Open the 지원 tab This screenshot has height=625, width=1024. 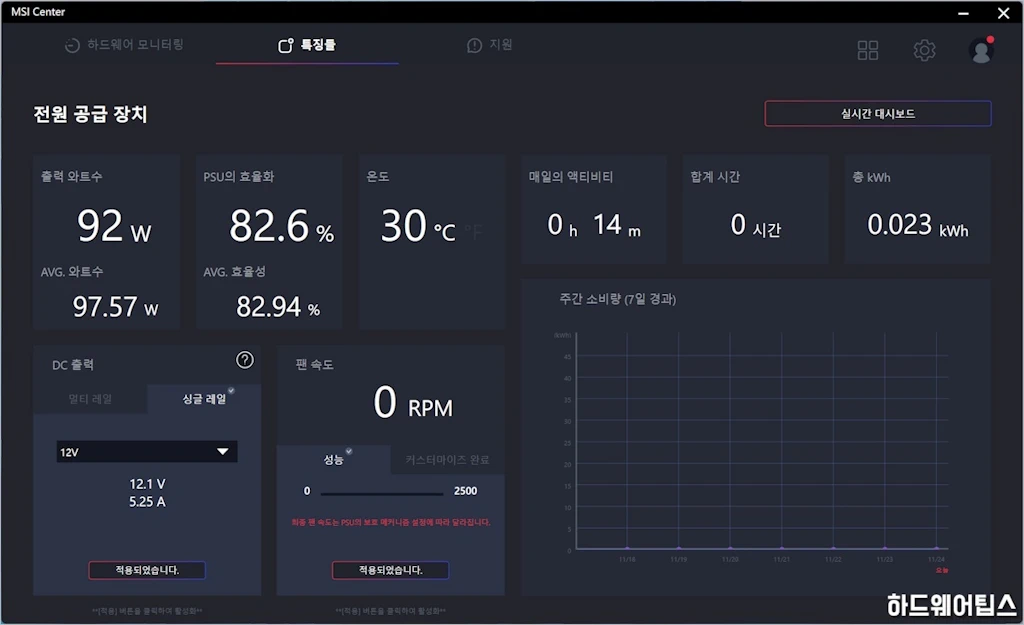pyautogui.click(x=490, y=44)
